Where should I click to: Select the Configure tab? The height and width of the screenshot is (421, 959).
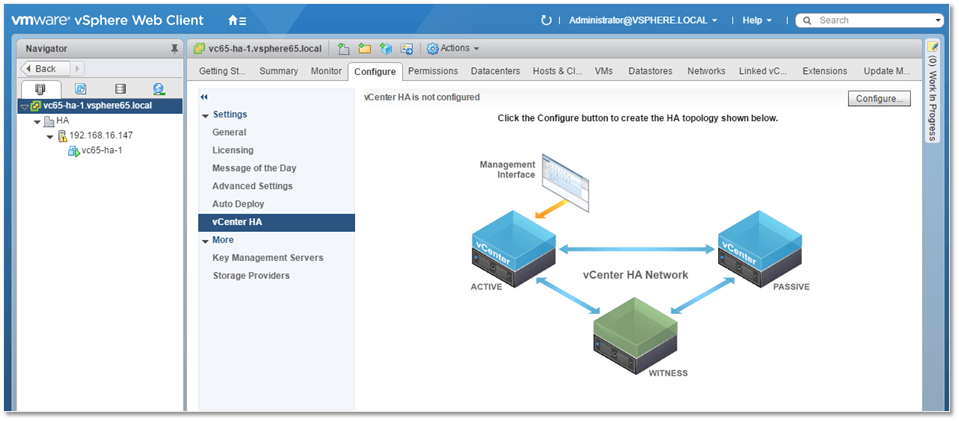tap(375, 72)
